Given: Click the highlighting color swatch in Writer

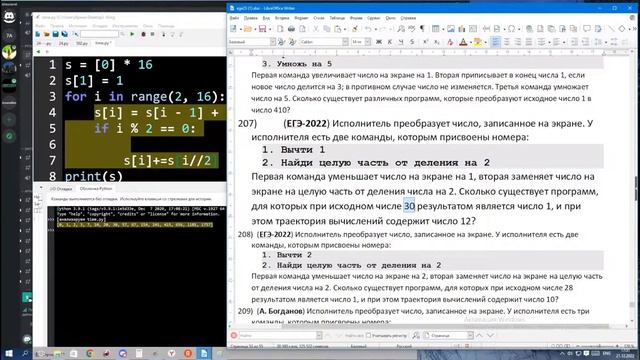Looking at the screenshot, I should (478, 42).
